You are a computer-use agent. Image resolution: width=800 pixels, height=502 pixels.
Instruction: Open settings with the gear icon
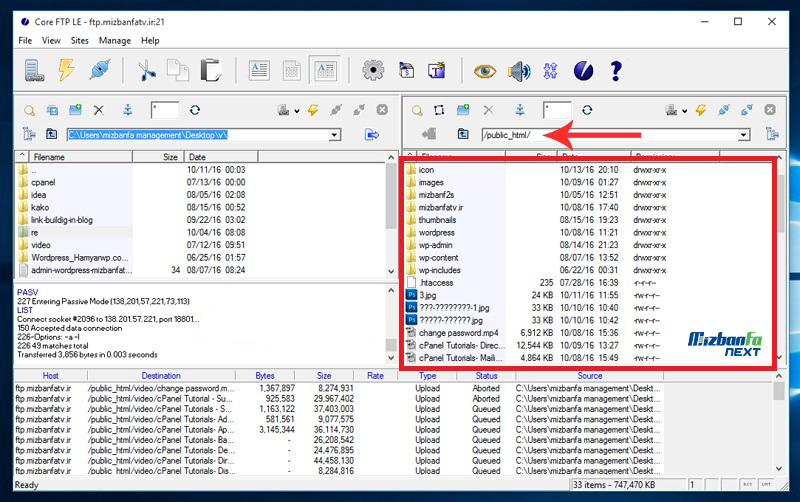point(373,70)
